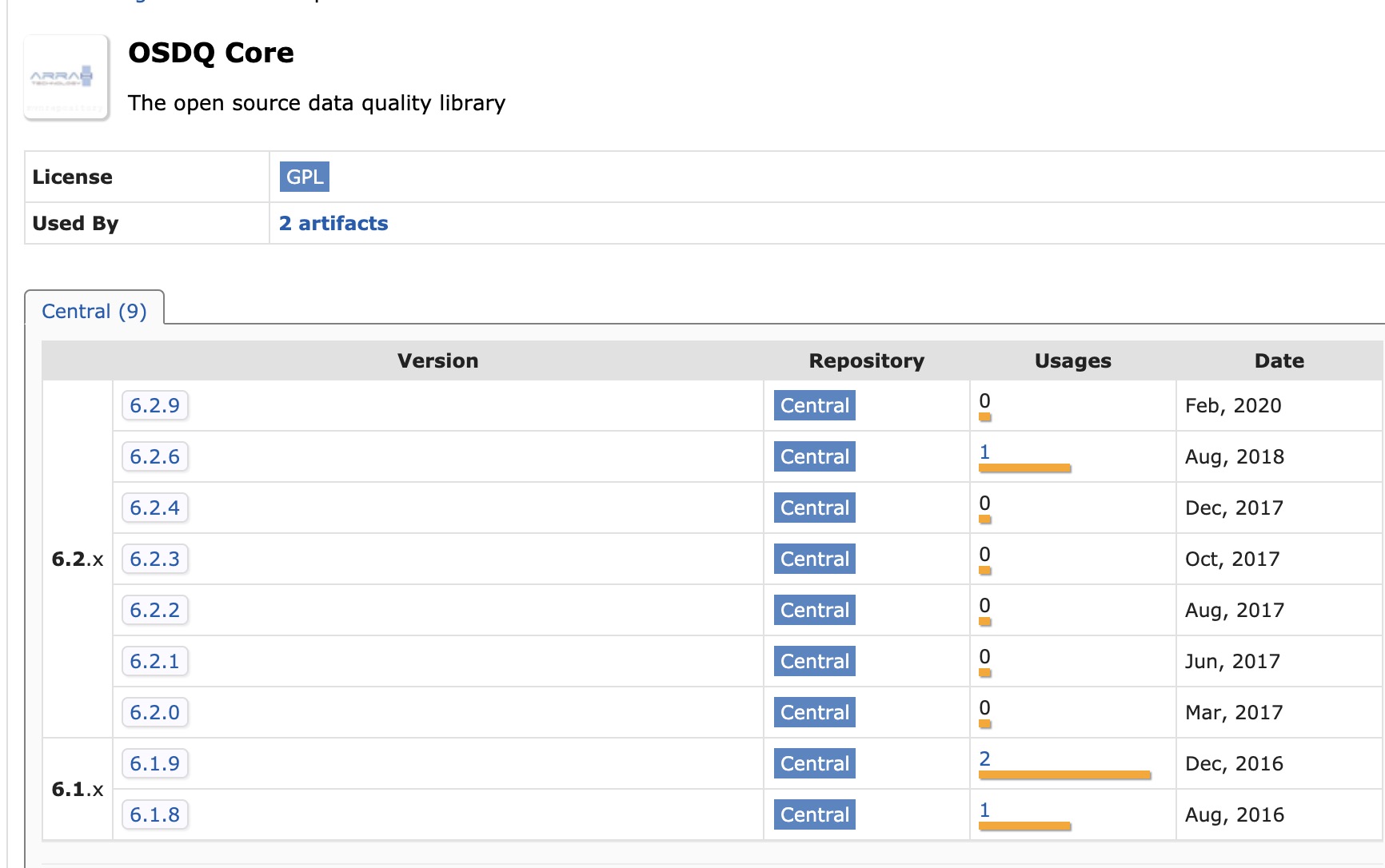Open version 6.1.9
The height and width of the screenshot is (868, 1385).
coord(155,763)
